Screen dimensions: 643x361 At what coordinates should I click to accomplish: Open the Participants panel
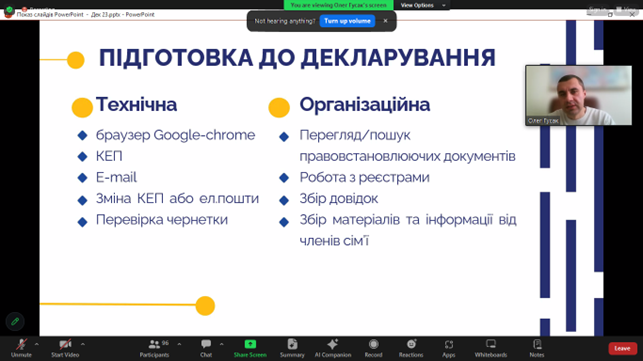click(x=154, y=348)
